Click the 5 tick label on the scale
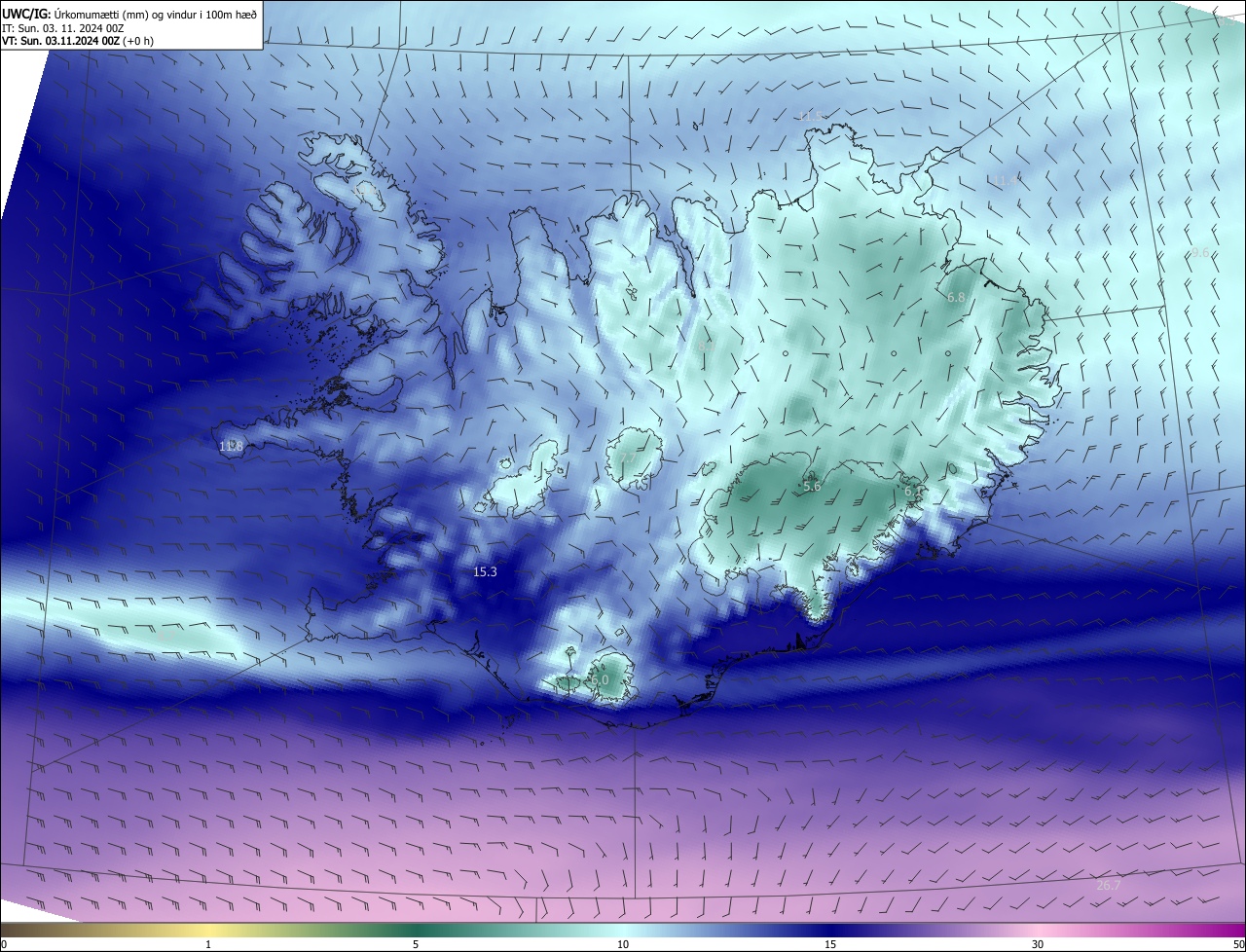 [416, 944]
